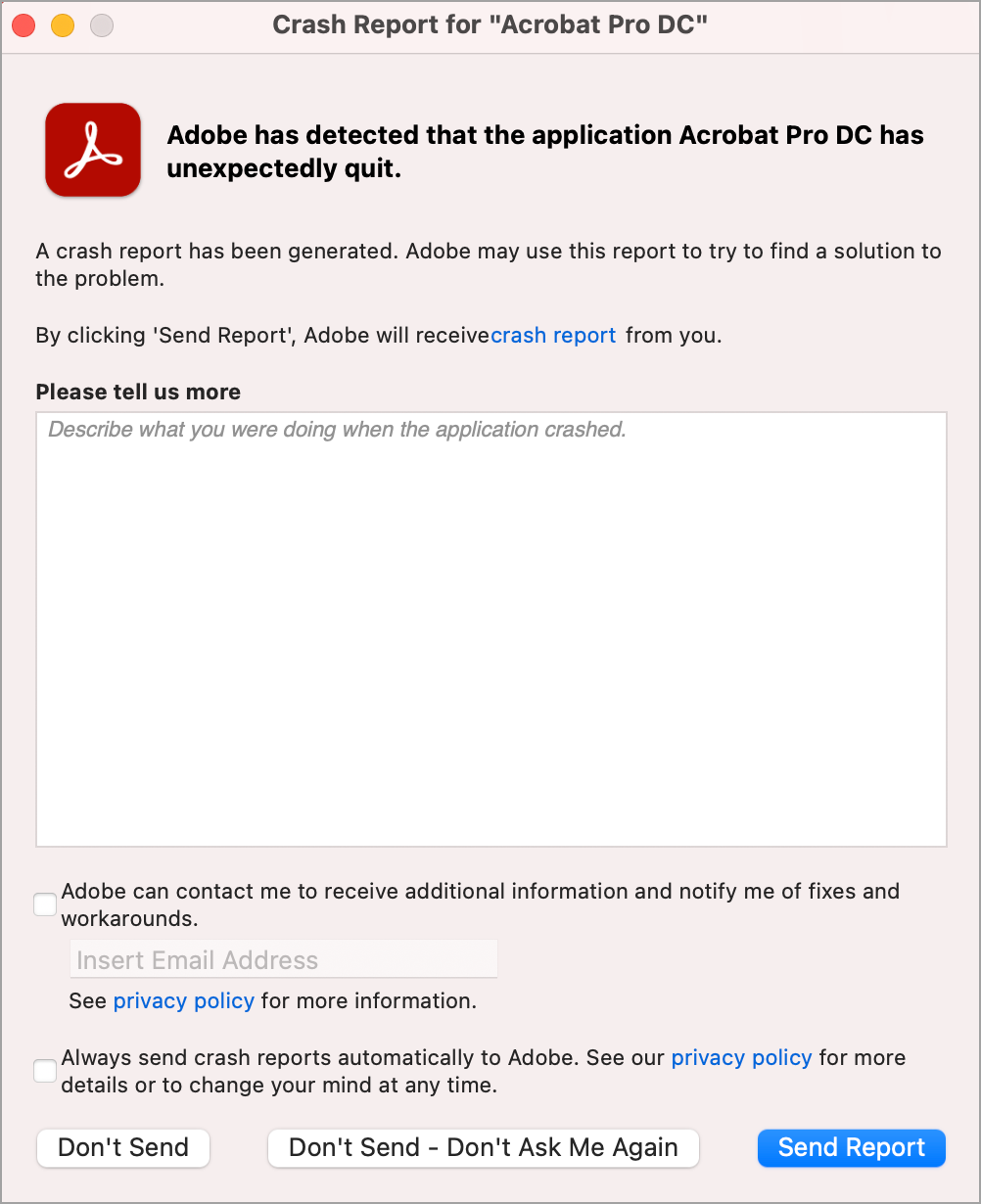Open the "crash report" link
The image size is (981, 1204).
553,335
